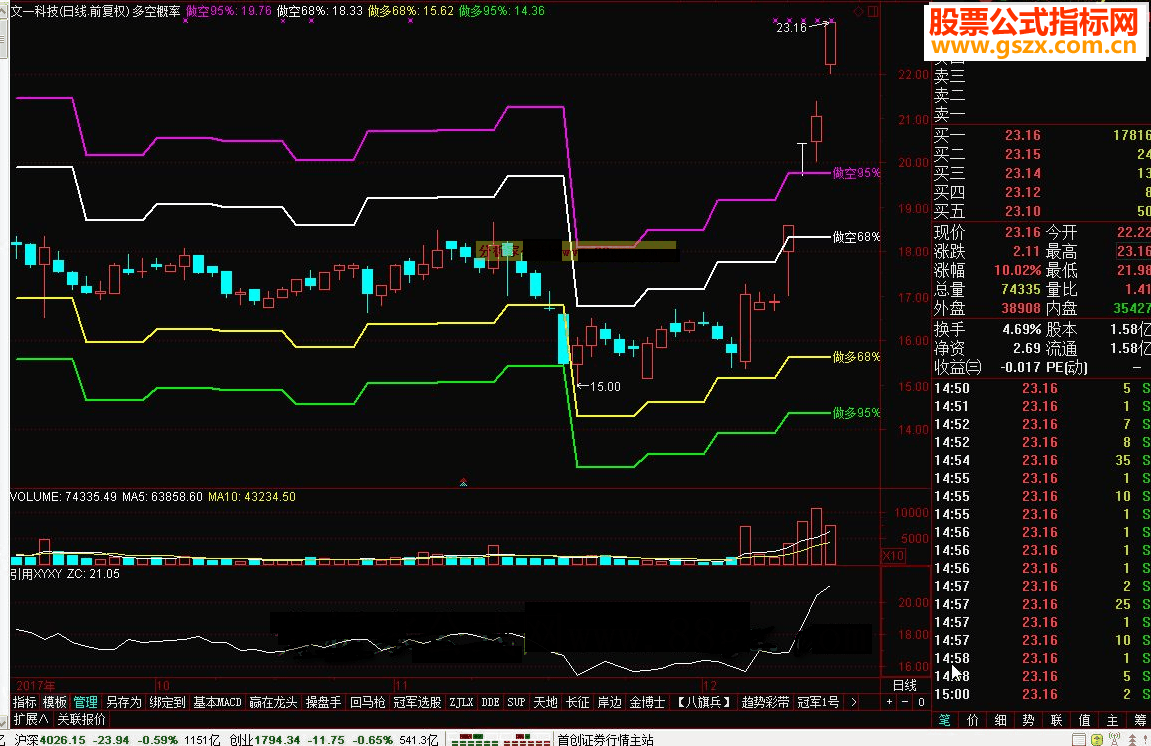The height and width of the screenshot is (746, 1151).
Task: Toggle the 扩展∧ expand panel button
Action: [31, 719]
